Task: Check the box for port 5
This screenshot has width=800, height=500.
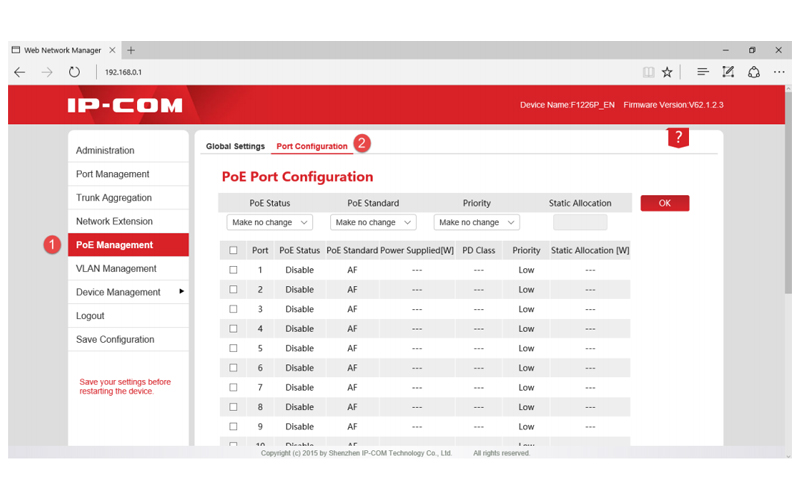Action: tap(233, 348)
